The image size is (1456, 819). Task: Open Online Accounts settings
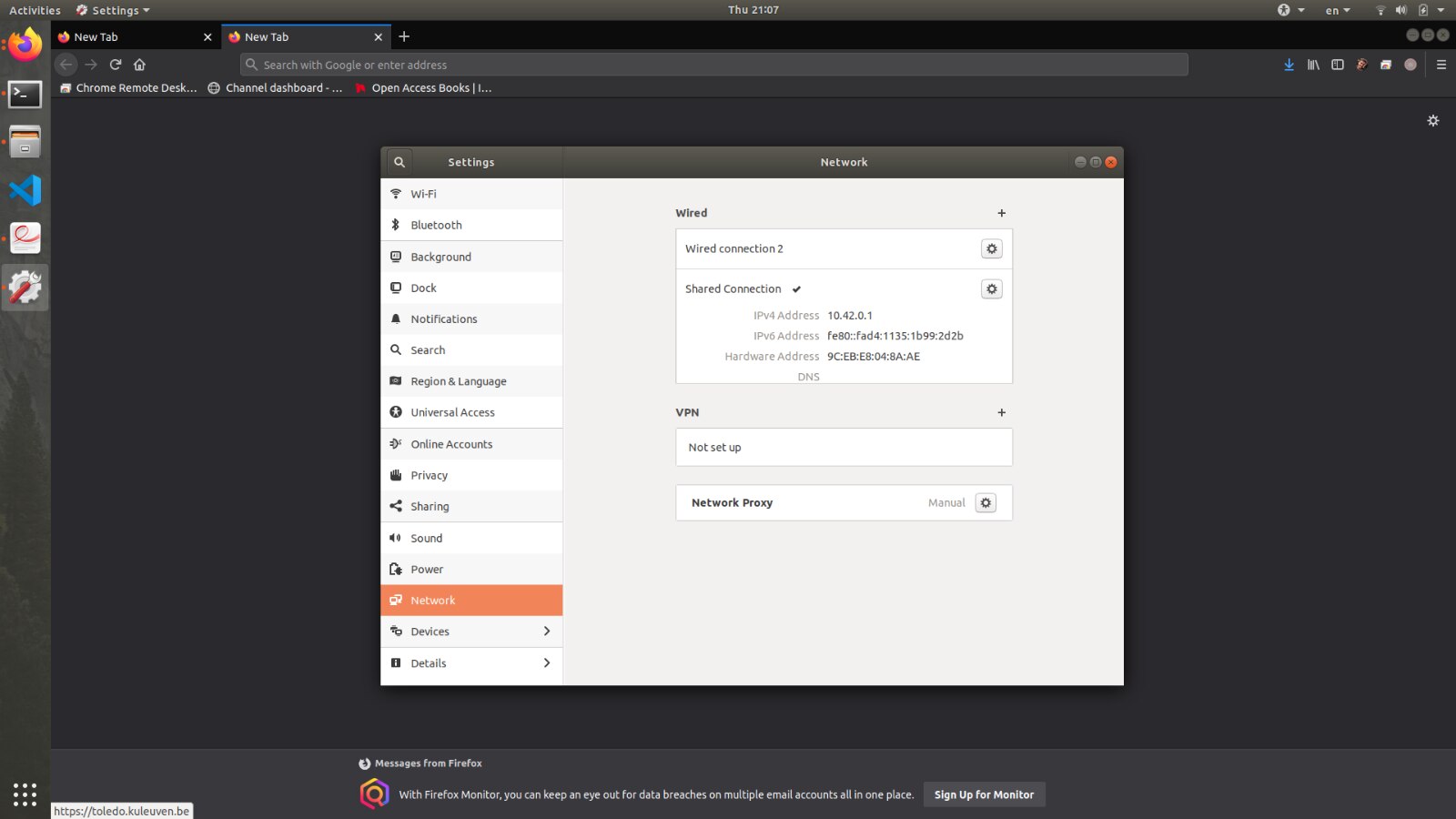coord(471,444)
